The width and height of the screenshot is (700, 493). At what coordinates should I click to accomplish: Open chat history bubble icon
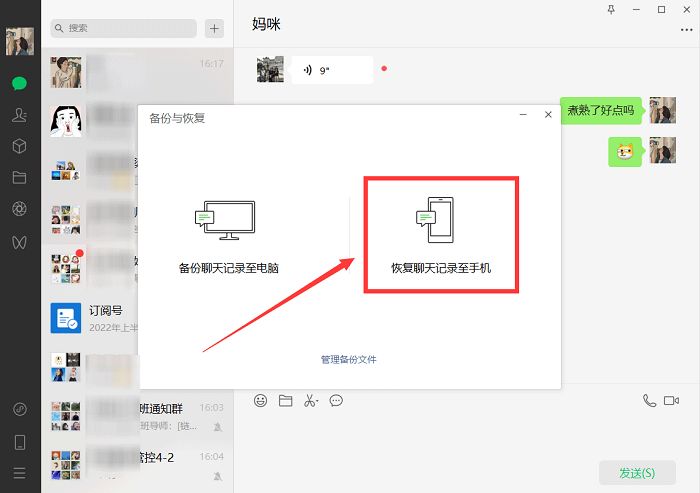coord(336,401)
